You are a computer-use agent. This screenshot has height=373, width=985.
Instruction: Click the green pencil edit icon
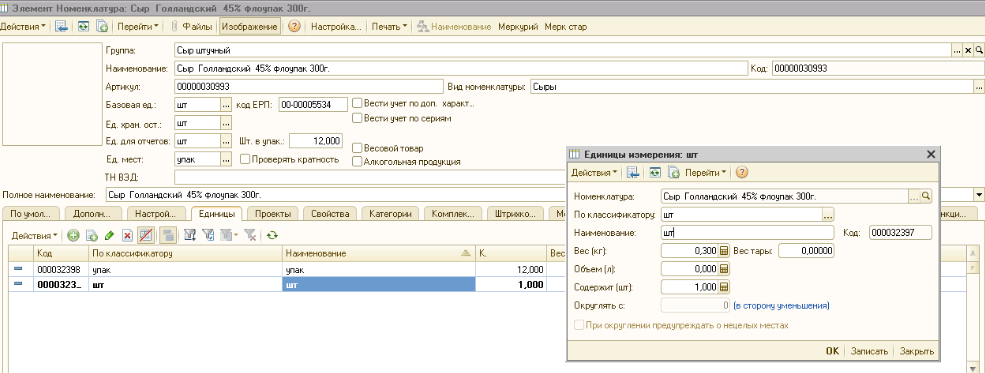(109, 235)
